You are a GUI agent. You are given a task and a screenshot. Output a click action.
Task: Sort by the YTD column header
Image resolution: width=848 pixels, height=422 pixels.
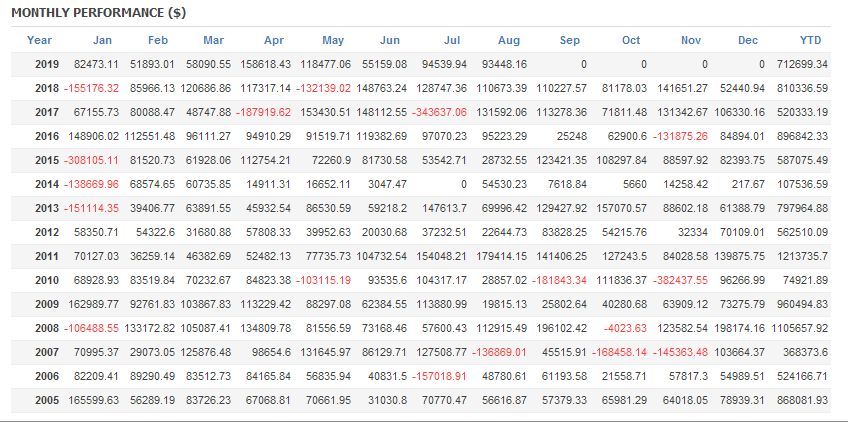[x=811, y=40]
